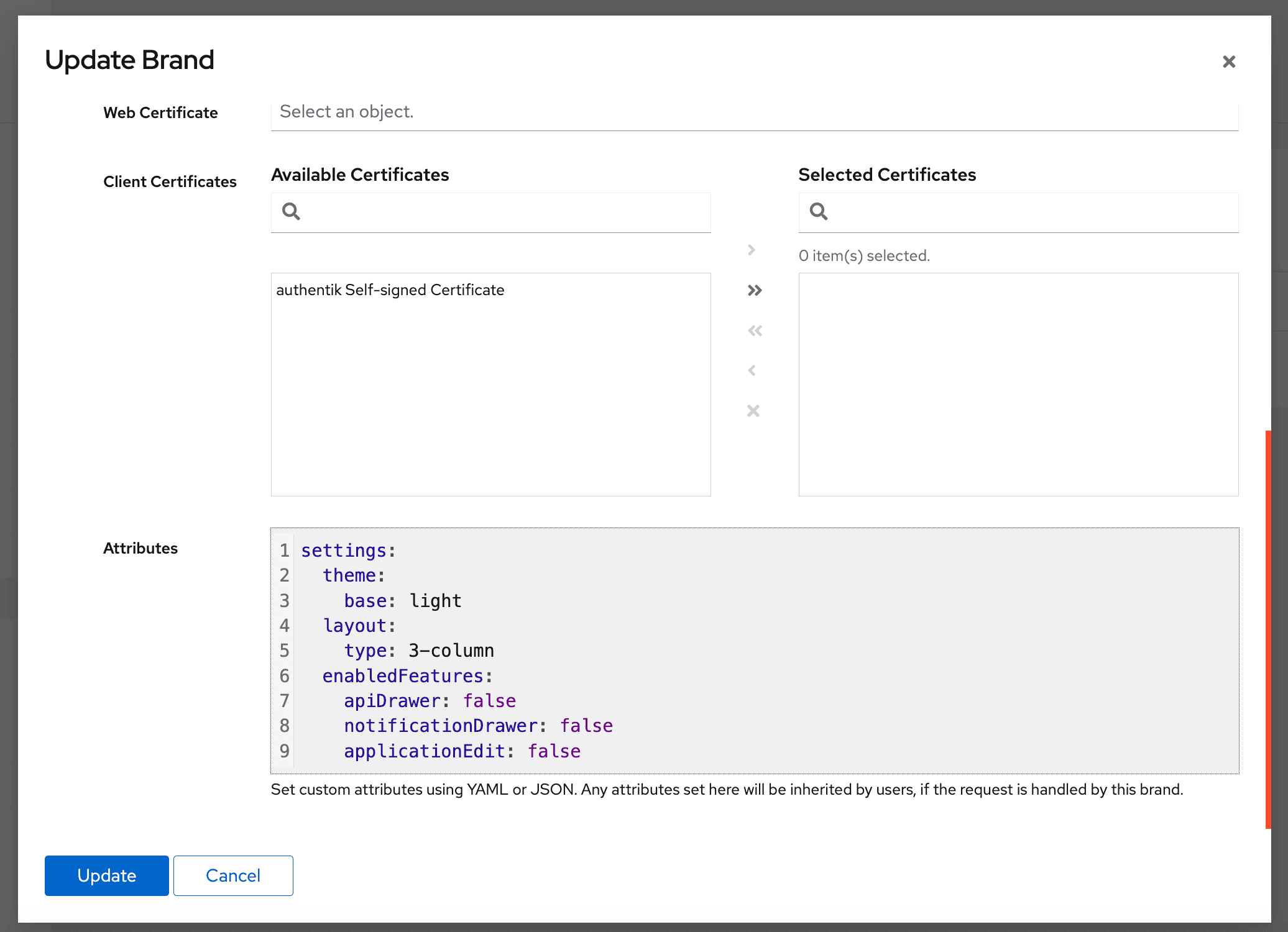Open the Web Certificate object selector
This screenshot has height=932, width=1288.
point(753,112)
